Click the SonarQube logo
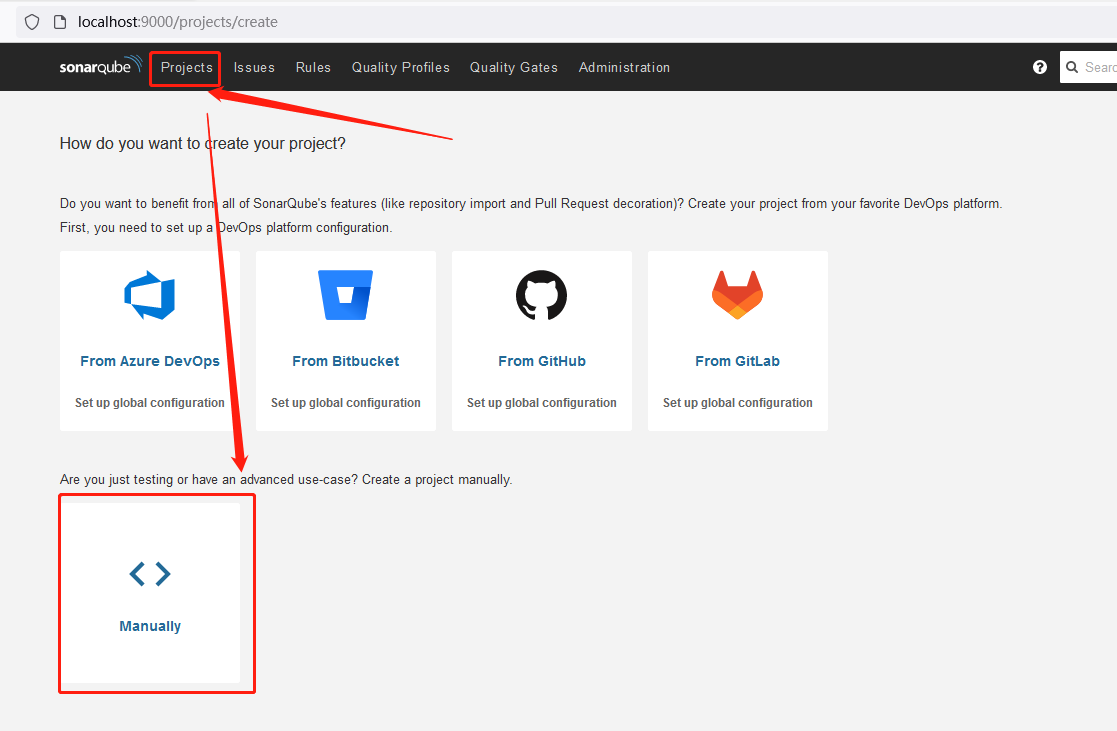1117x731 pixels. click(x=100, y=66)
